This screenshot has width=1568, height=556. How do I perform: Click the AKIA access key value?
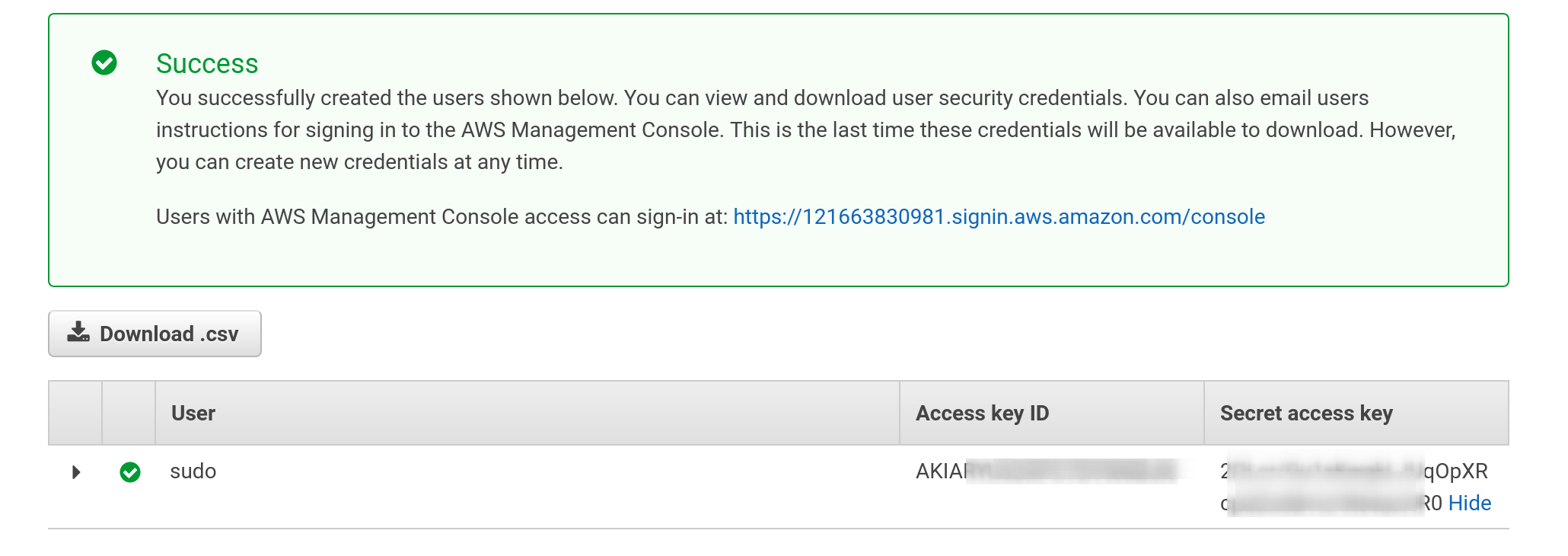pyautogui.click(x=941, y=471)
